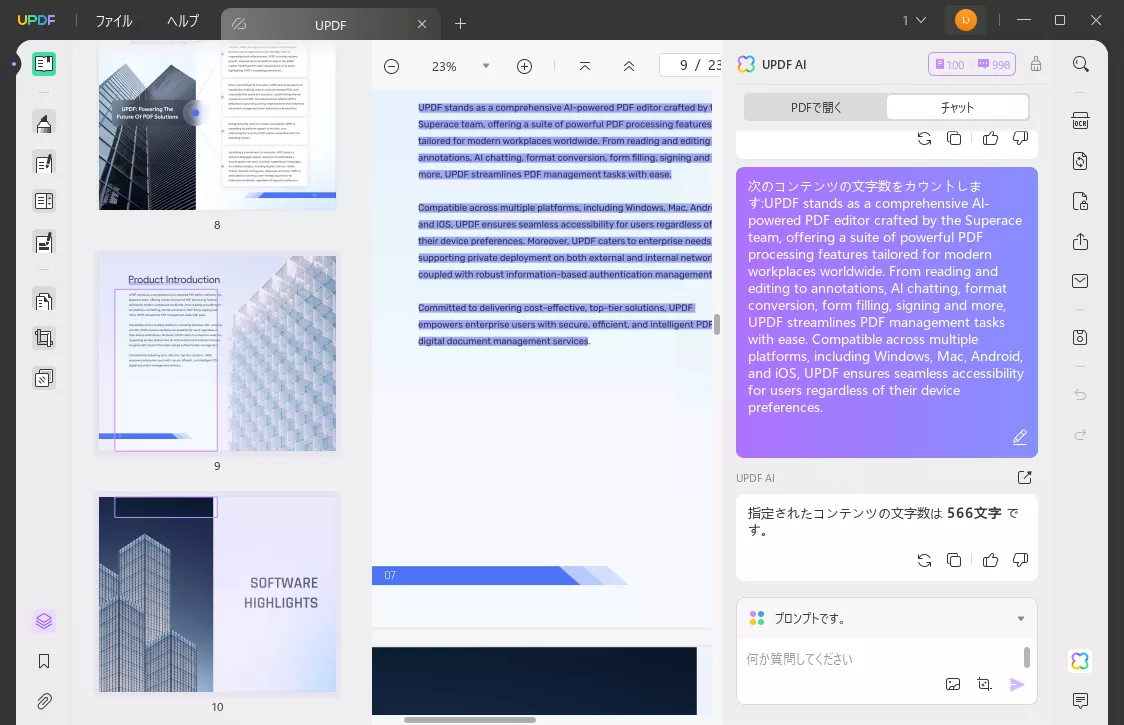The width and height of the screenshot is (1124, 725).
Task: Open the Convert PDF tool
Action: (x=1080, y=161)
